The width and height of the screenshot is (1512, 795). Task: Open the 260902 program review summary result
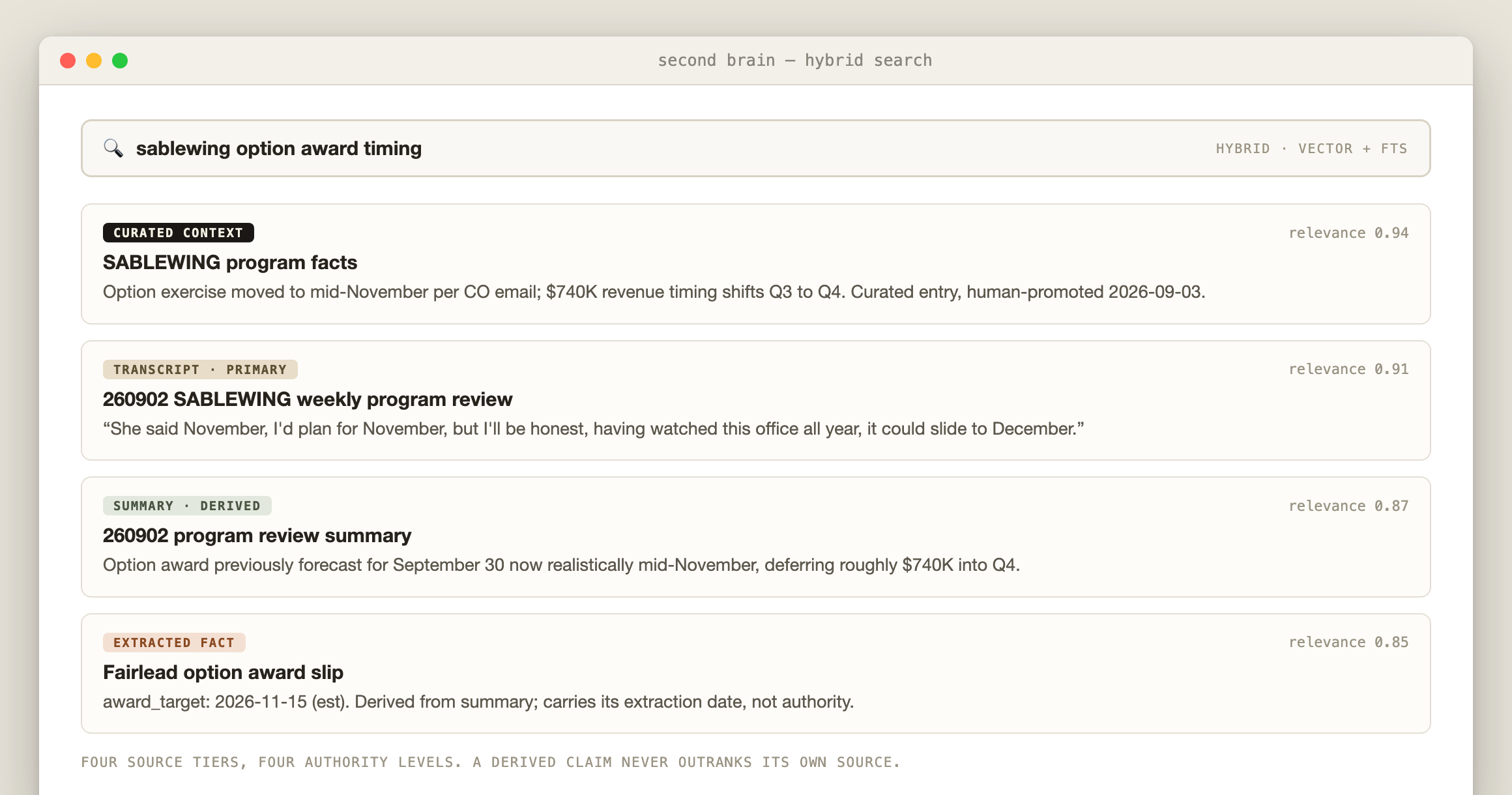[257, 536]
